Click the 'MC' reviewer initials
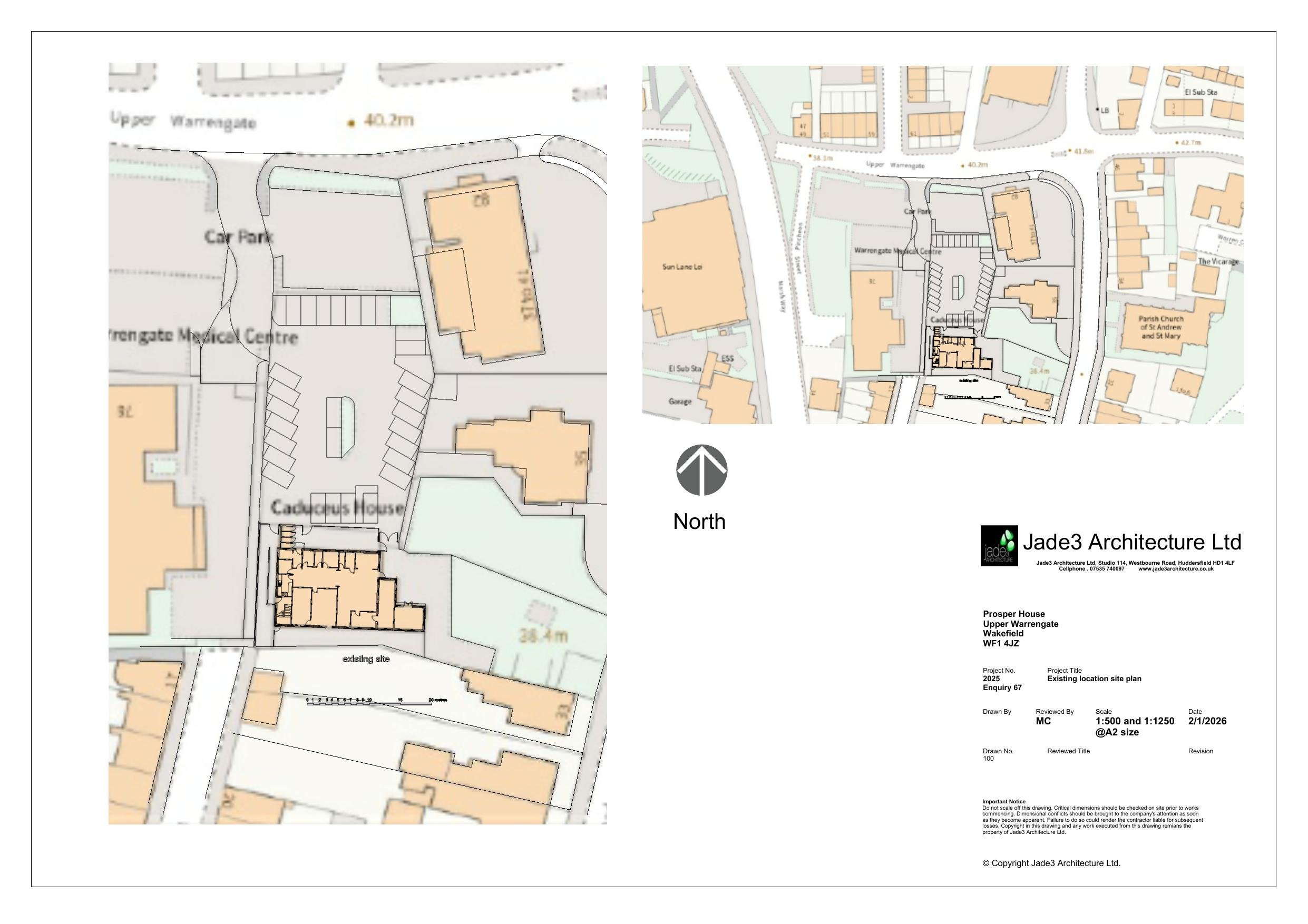Viewport: 1308px width, 924px height. coord(1043,721)
